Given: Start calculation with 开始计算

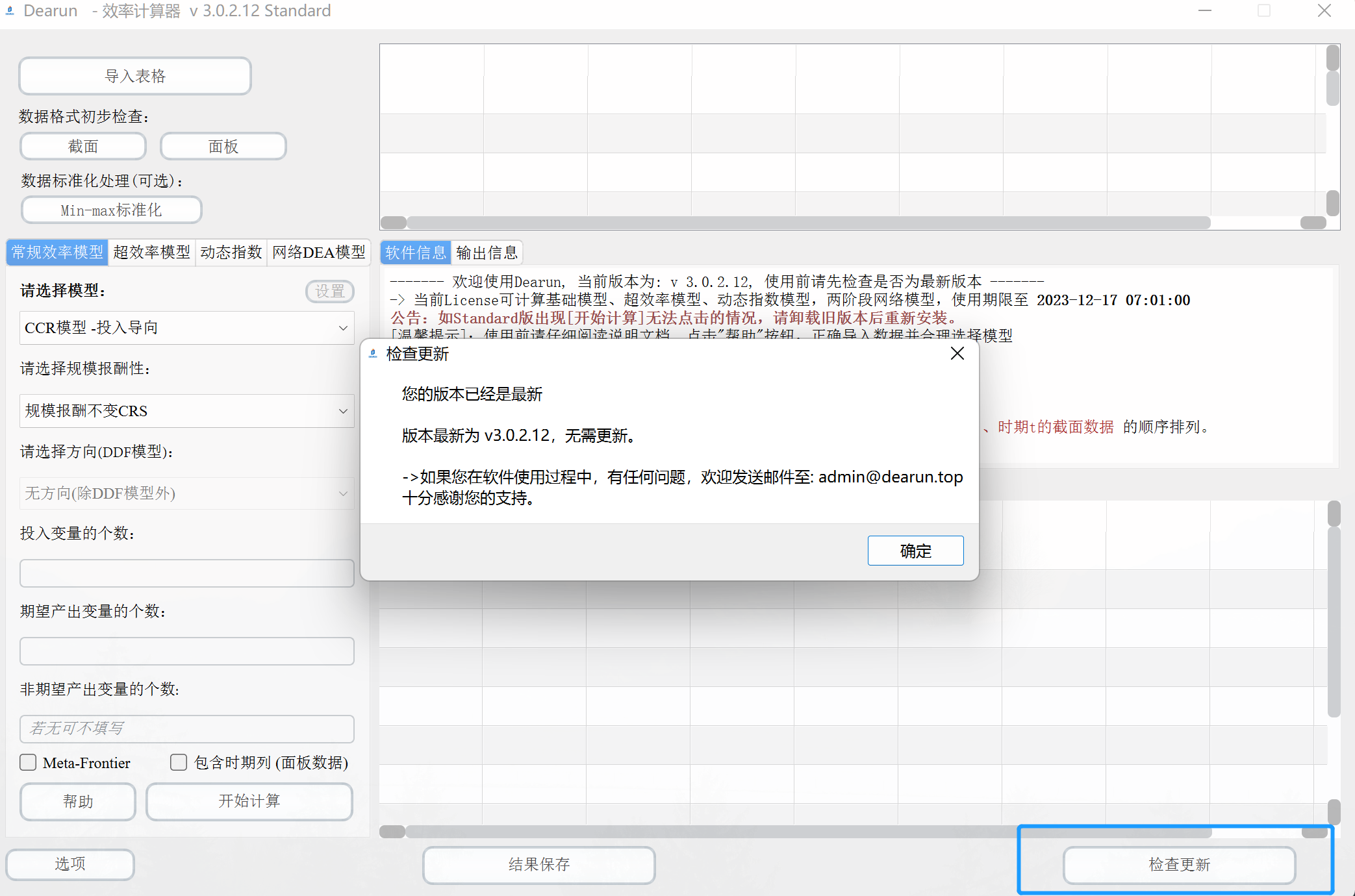Looking at the screenshot, I should (249, 801).
